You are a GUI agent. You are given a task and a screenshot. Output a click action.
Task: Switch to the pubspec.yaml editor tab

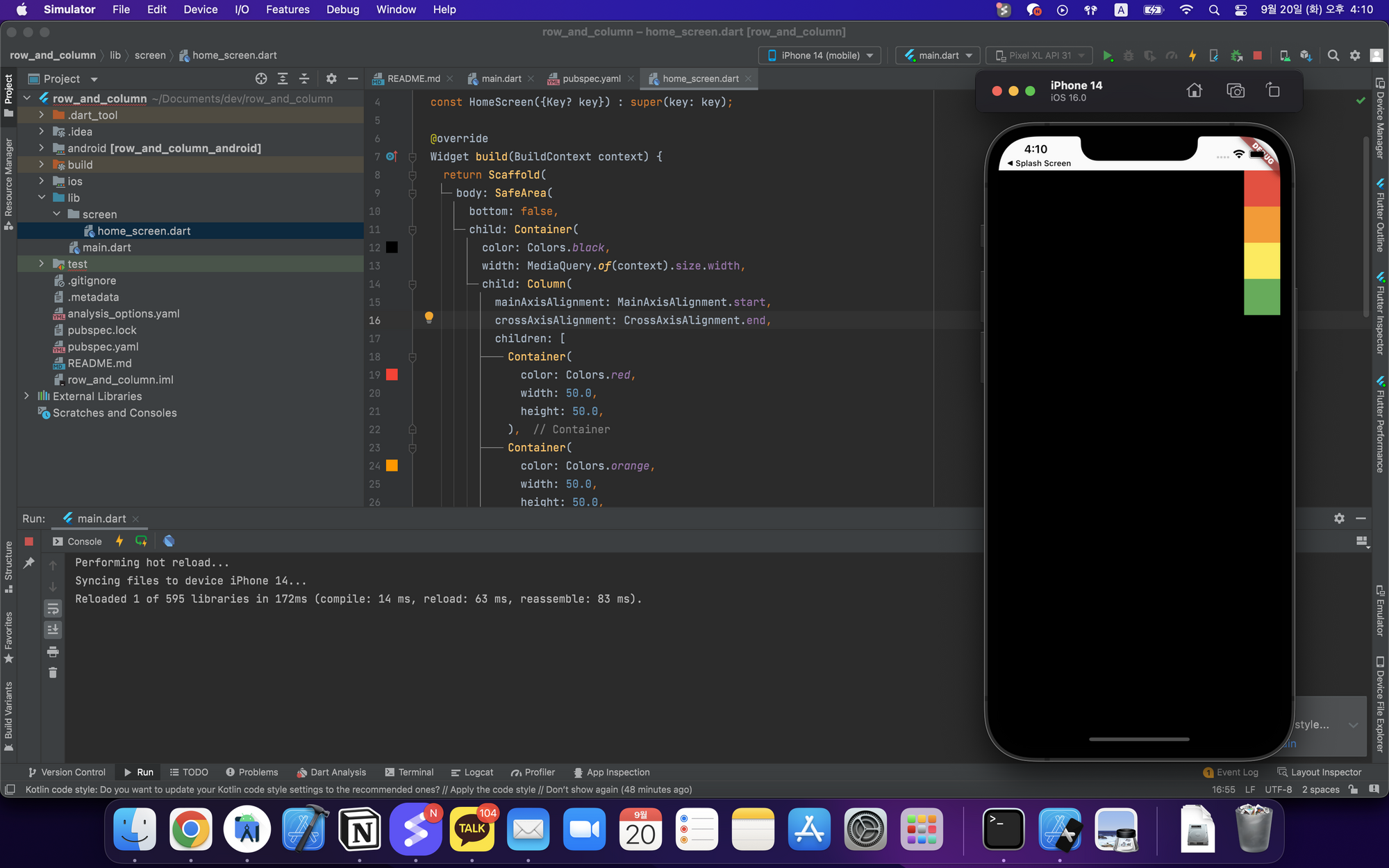coord(591,78)
